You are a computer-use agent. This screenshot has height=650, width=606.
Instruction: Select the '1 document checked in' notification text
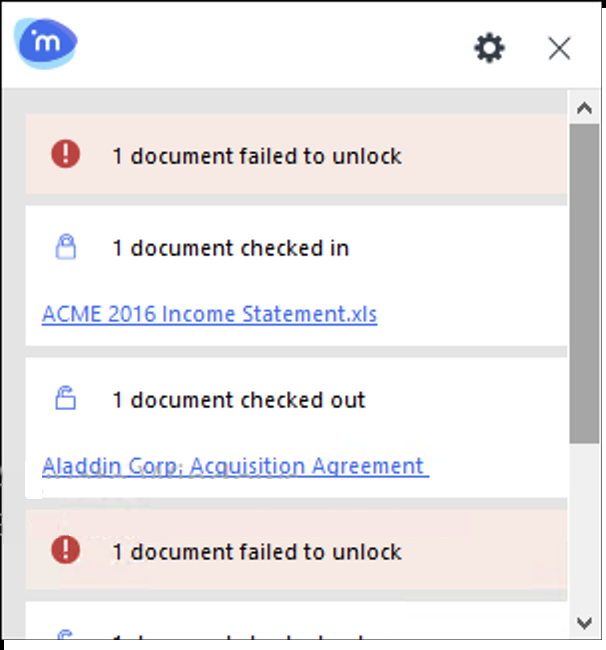click(230, 249)
